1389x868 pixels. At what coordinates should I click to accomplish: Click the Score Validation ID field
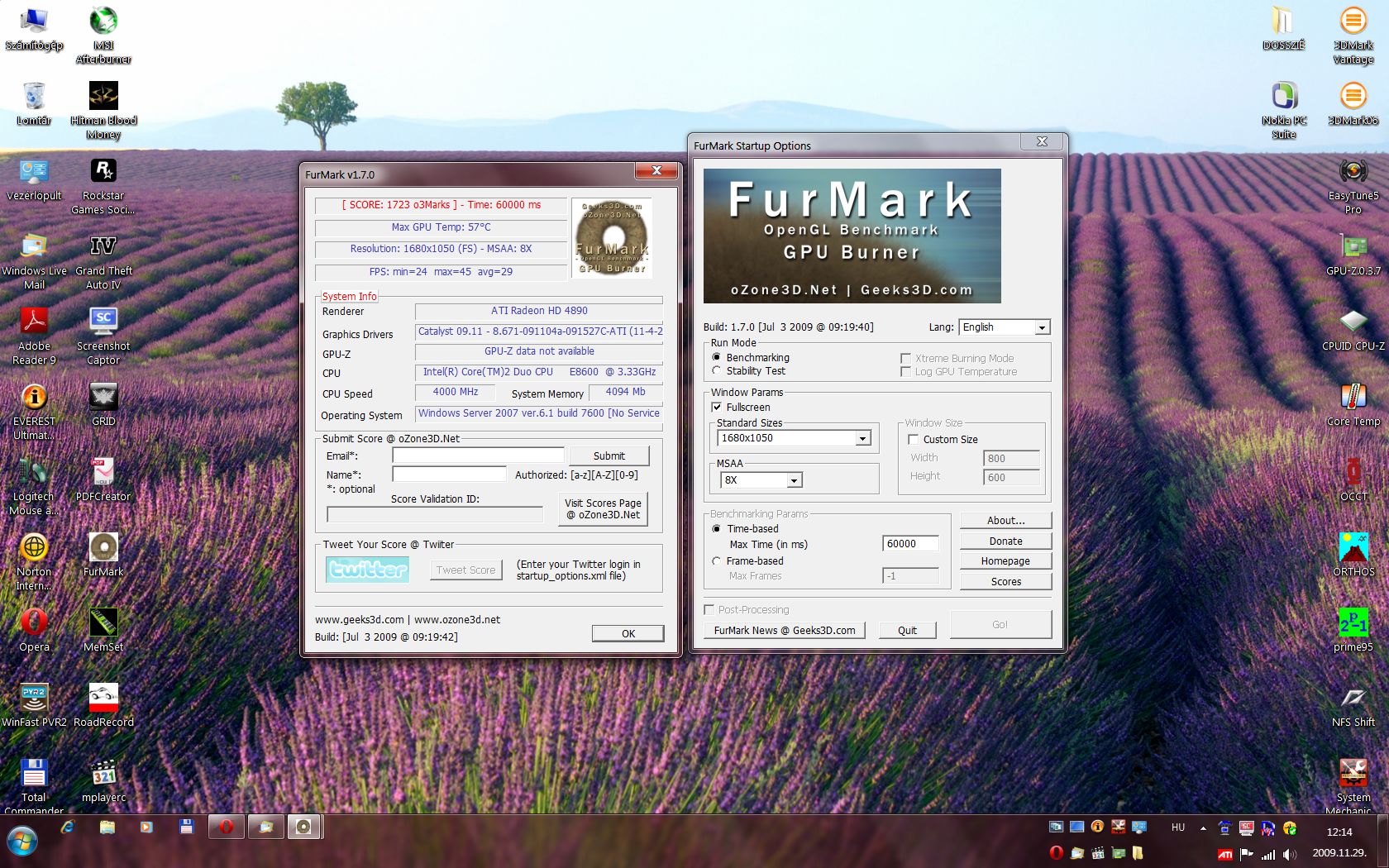point(435,514)
